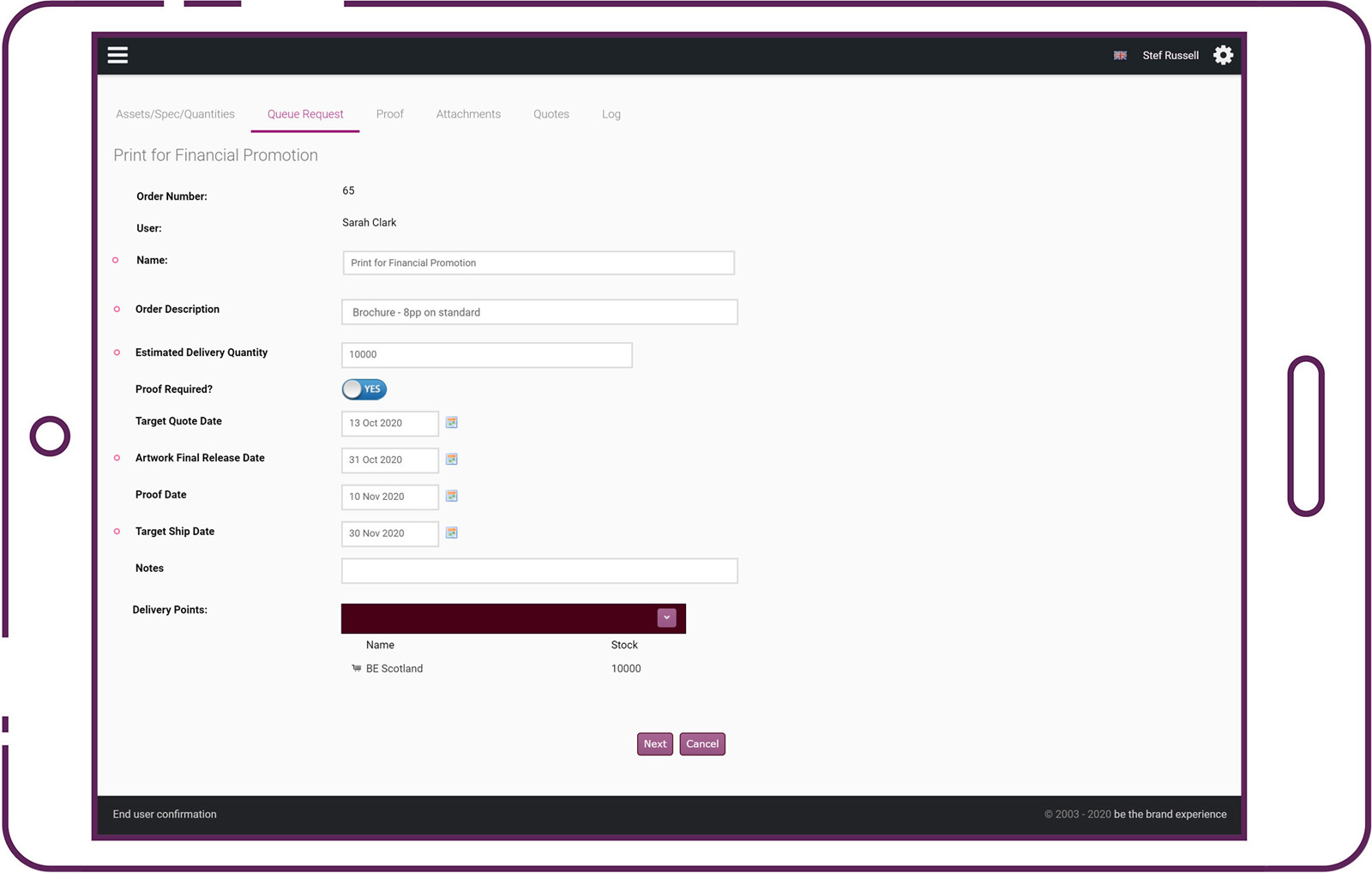
Task: Click the Name column header in delivery table
Action: point(380,645)
